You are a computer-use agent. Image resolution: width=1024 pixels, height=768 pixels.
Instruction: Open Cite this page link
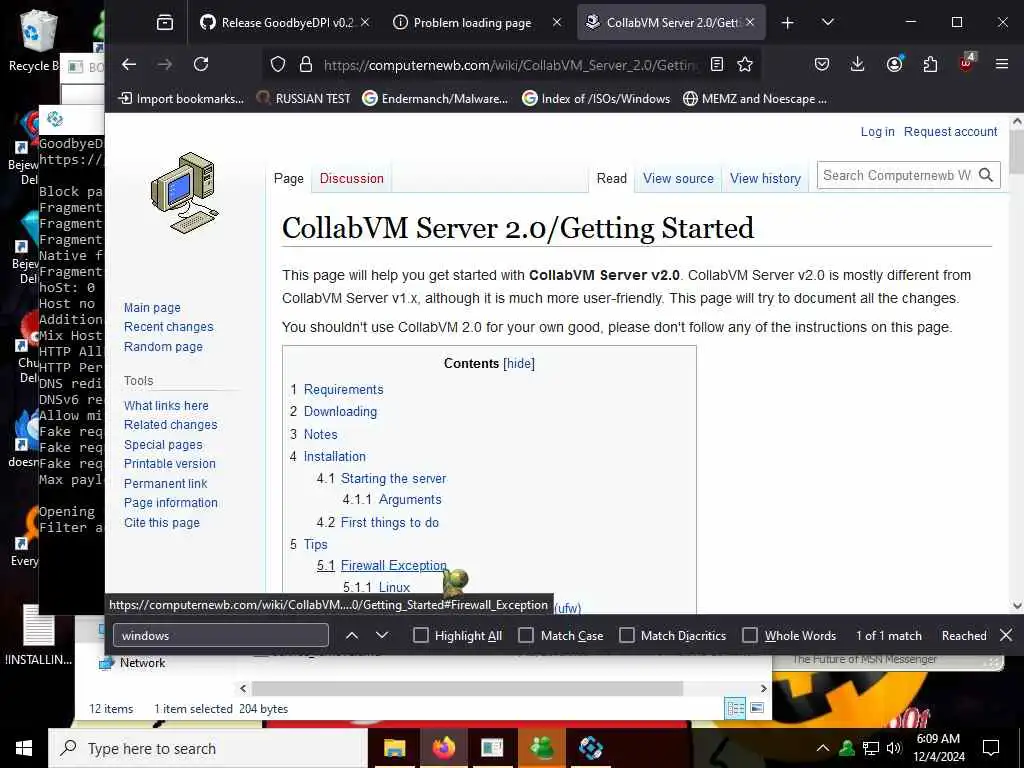pos(162,522)
